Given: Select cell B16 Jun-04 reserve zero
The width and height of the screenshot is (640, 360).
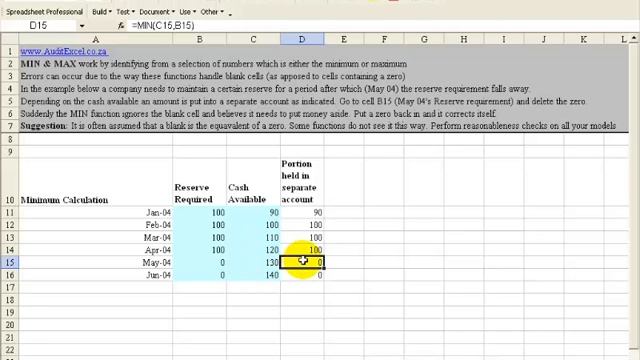Looking at the screenshot, I should click(x=200, y=275).
